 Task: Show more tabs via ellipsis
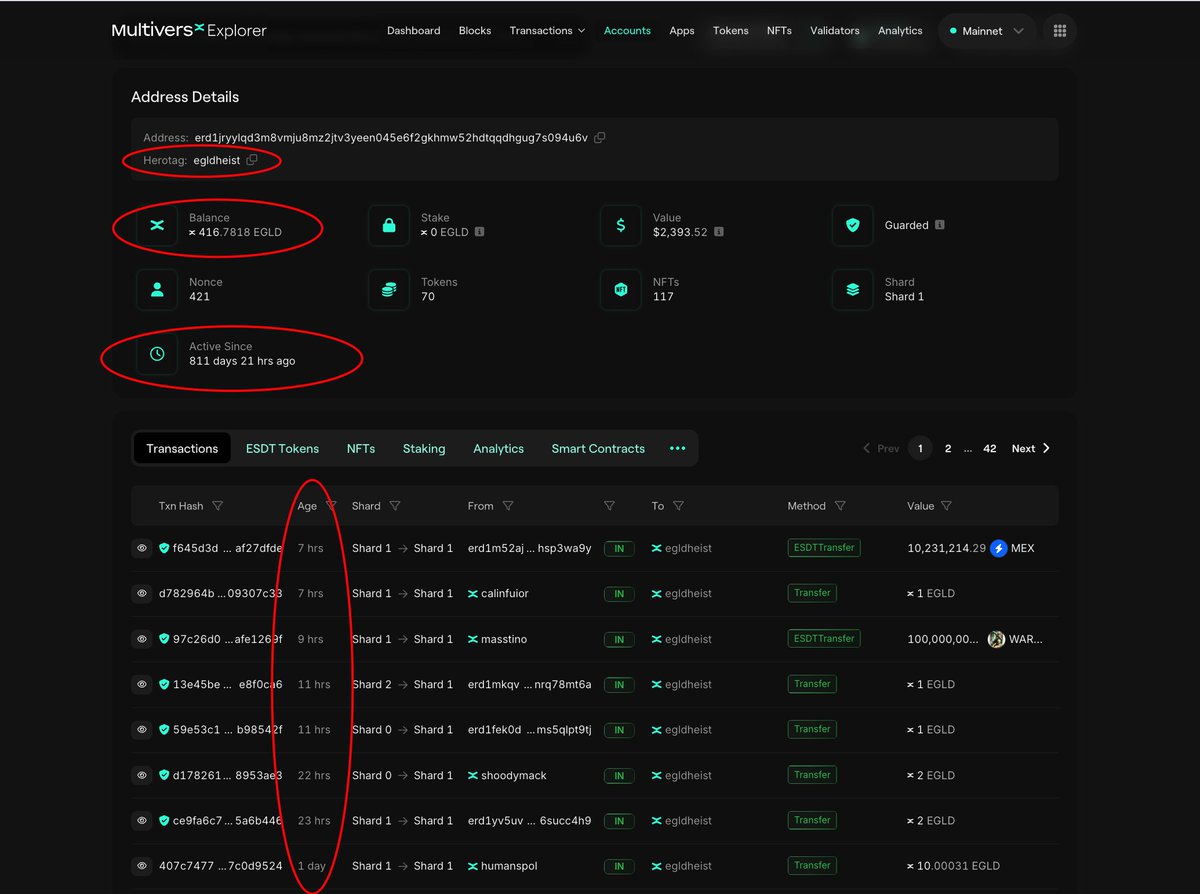677,449
